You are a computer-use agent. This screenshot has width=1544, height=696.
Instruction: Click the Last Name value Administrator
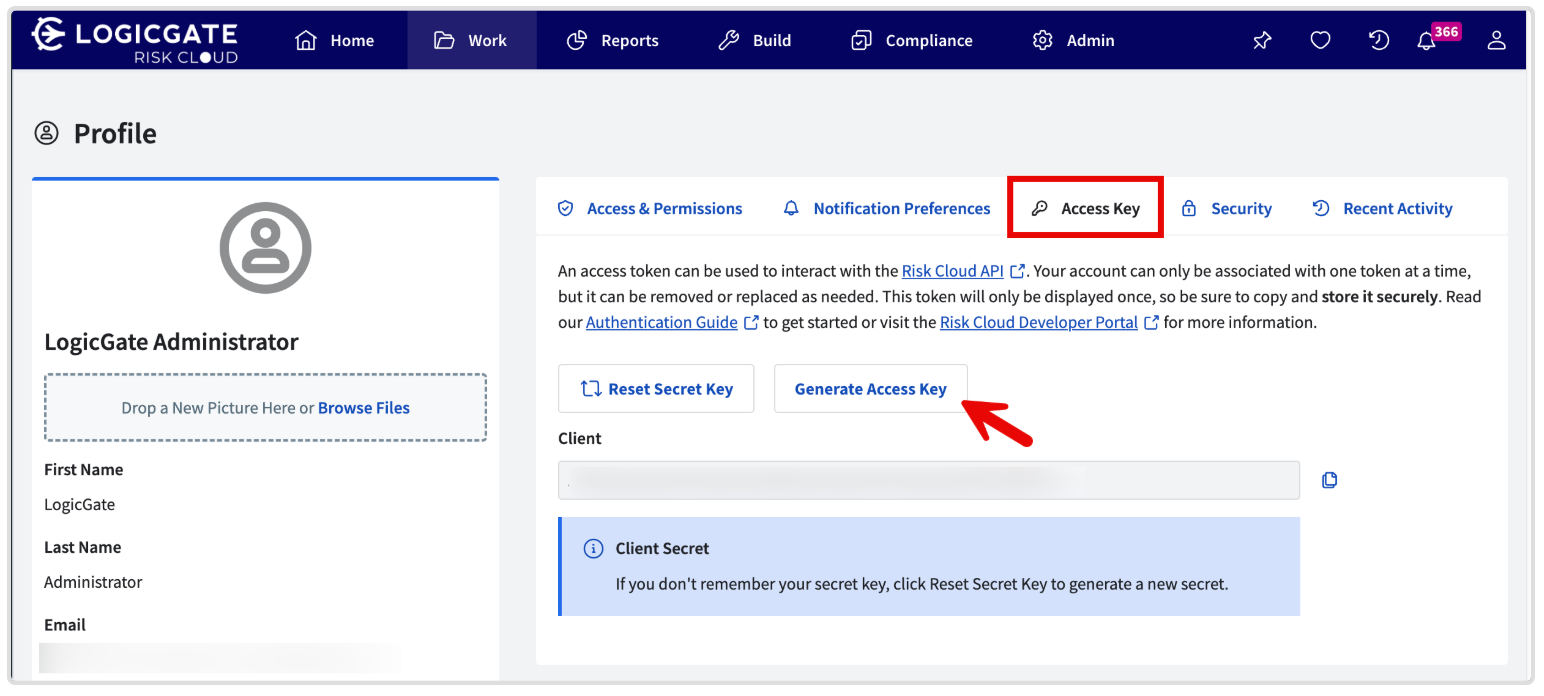coord(93,582)
